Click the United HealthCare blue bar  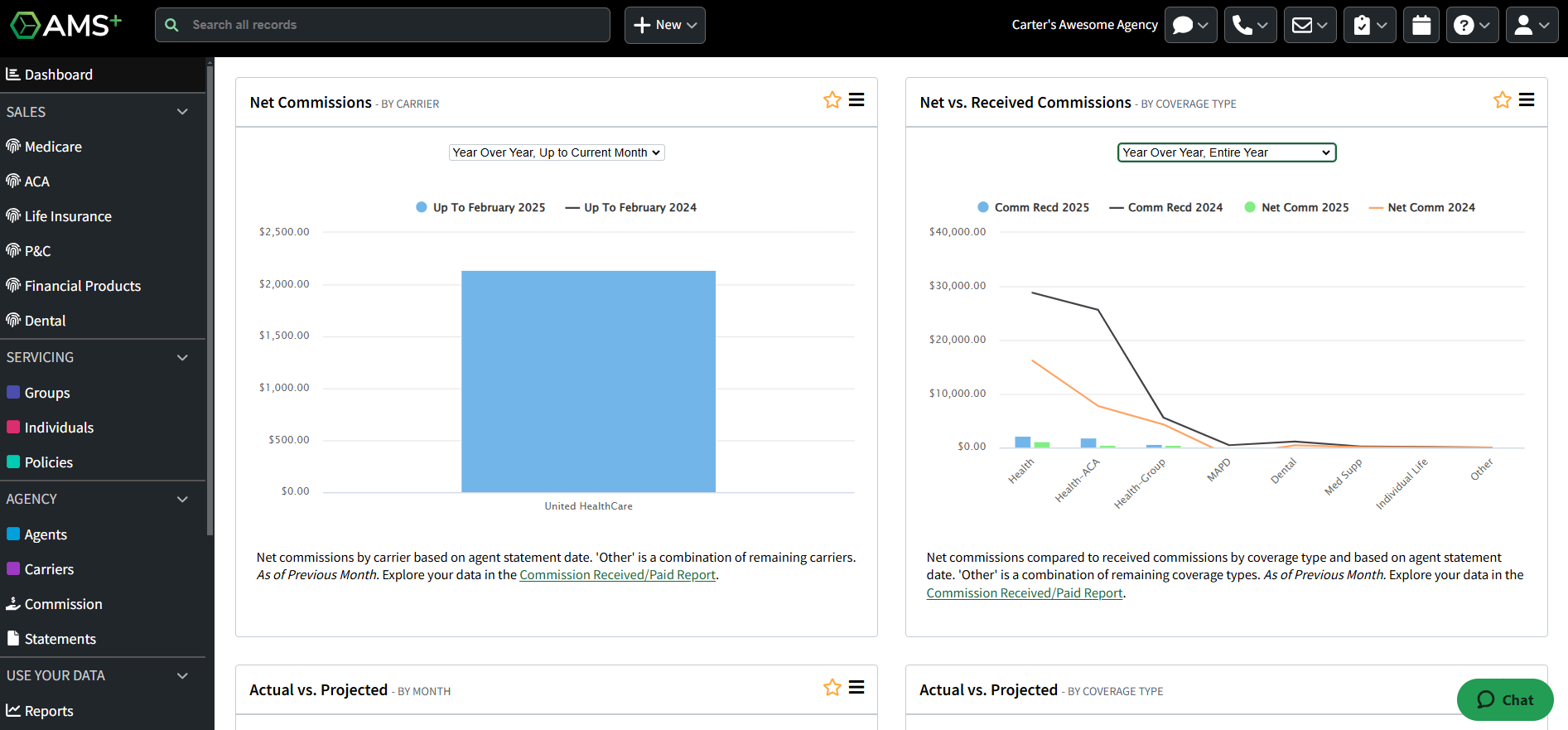588,381
